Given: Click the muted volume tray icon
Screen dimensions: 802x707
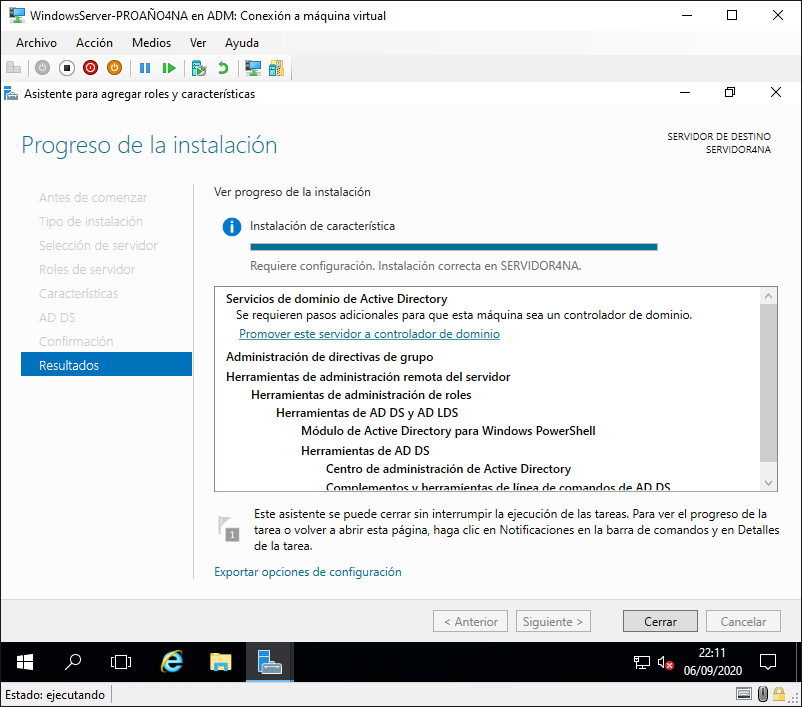Looking at the screenshot, I should coord(665,662).
